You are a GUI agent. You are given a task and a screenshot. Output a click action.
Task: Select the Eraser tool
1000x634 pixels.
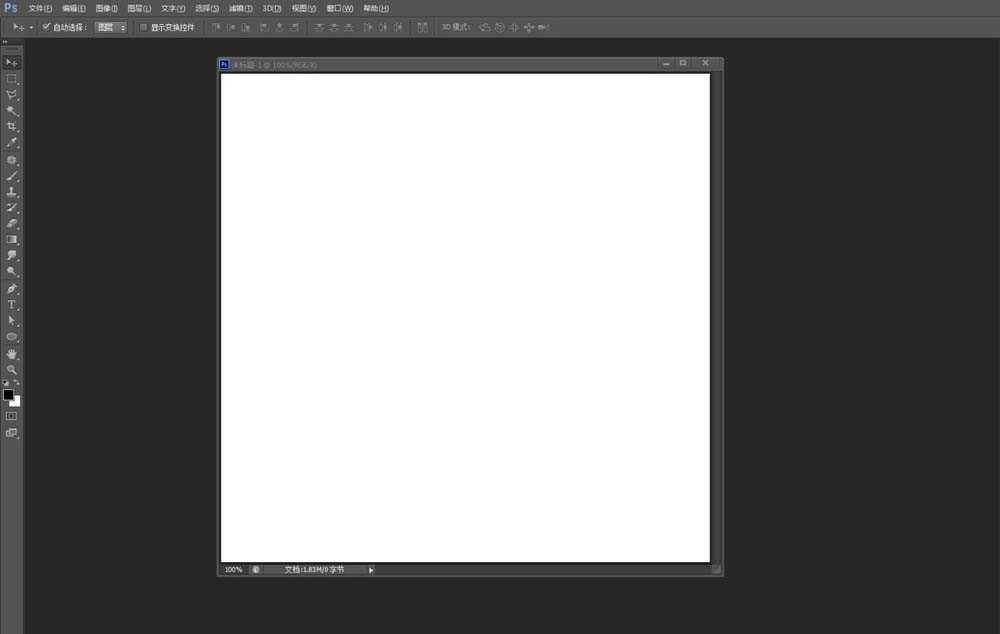click(12, 224)
